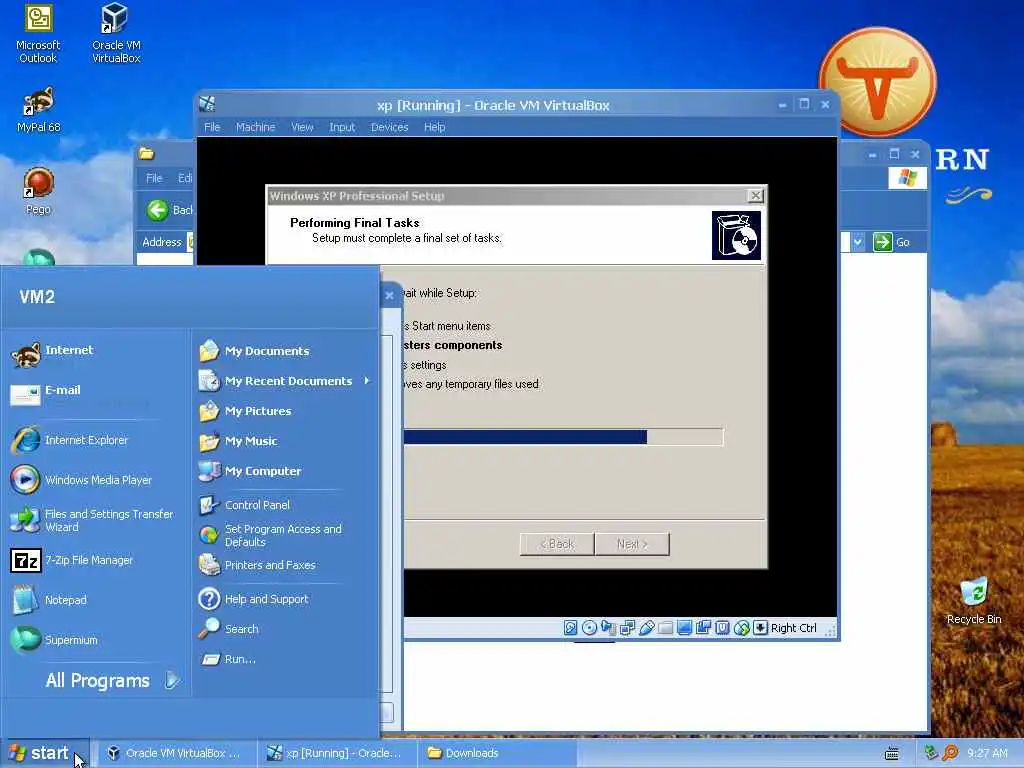Viewport: 1024px width, 768px height.
Task: Click the network adapters icon in VirtualBox status bar
Action: (x=628, y=628)
